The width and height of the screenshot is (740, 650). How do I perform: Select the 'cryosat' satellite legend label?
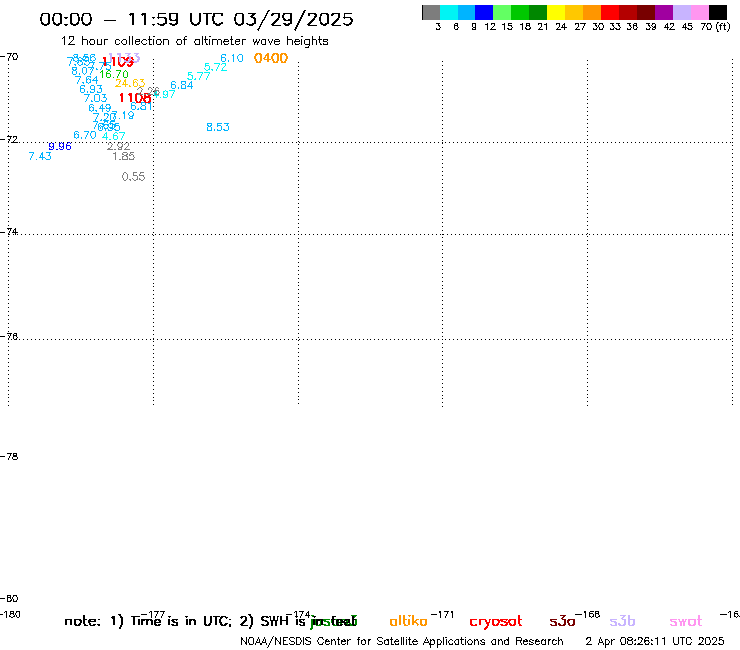click(496, 622)
